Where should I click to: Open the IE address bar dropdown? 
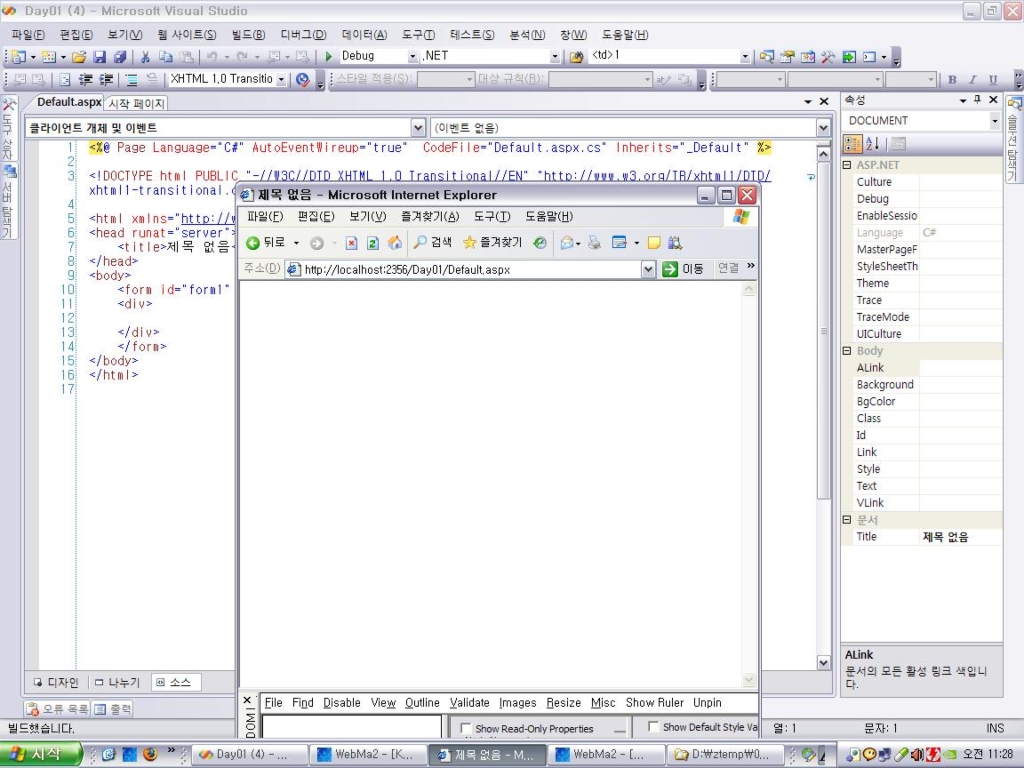click(x=648, y=269)
